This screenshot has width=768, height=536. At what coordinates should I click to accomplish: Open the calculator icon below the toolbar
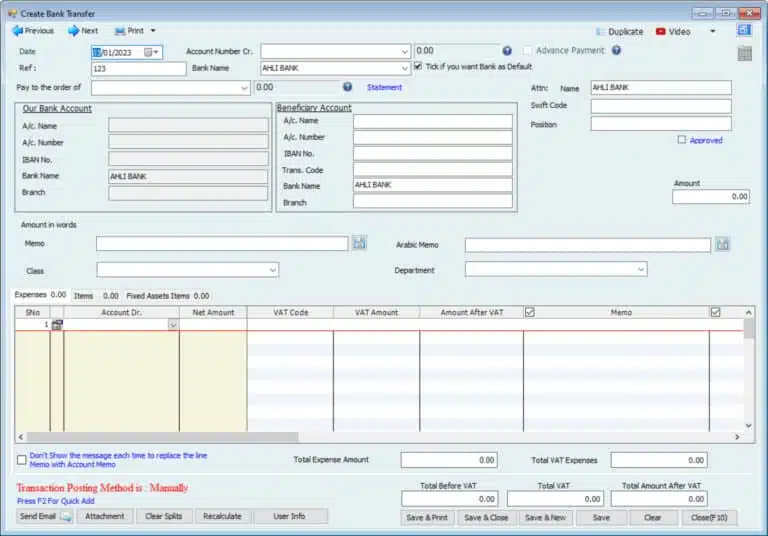(744, 54)
